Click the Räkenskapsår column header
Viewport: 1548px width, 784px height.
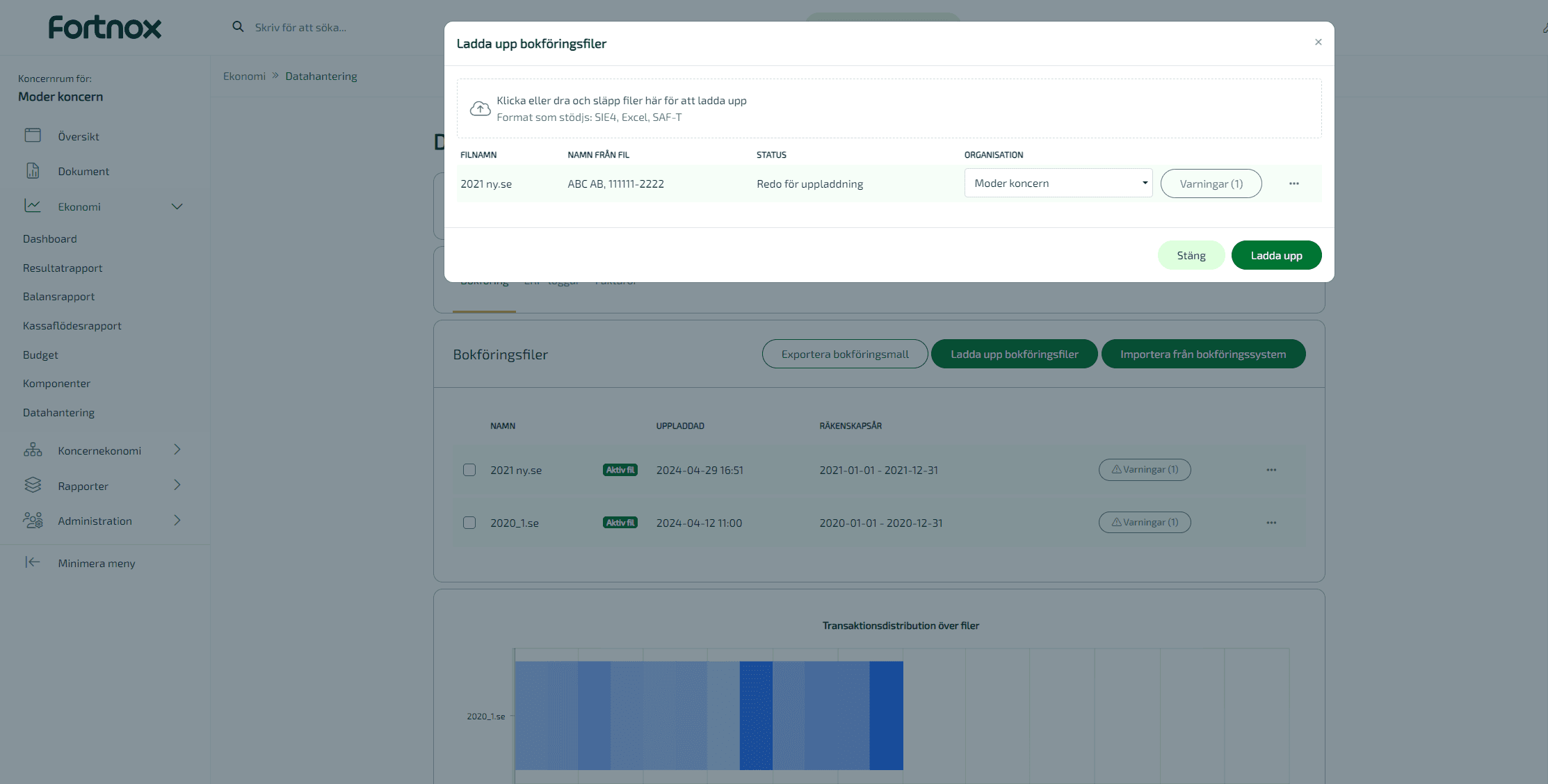[x=850, y=426]
